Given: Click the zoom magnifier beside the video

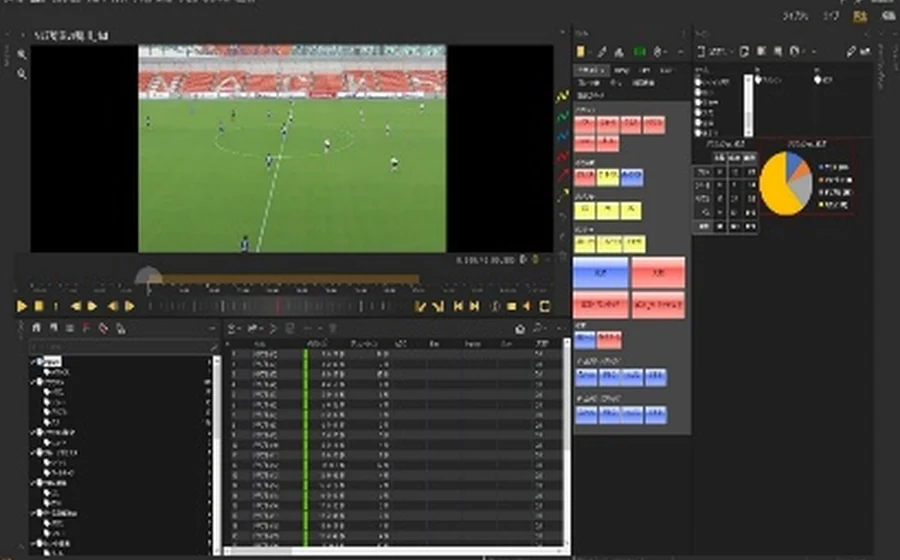Looking at the screenshot, I should click(22, 74).
